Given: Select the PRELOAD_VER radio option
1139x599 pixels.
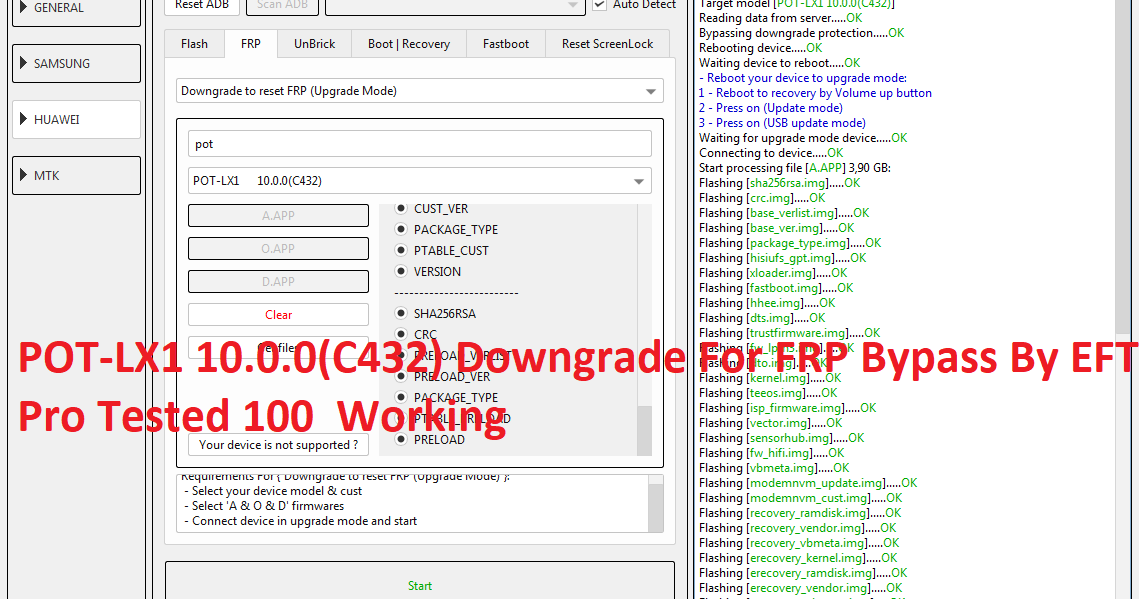Looking at the screenshot, I should pyautogui.click(x=400, y=377).
